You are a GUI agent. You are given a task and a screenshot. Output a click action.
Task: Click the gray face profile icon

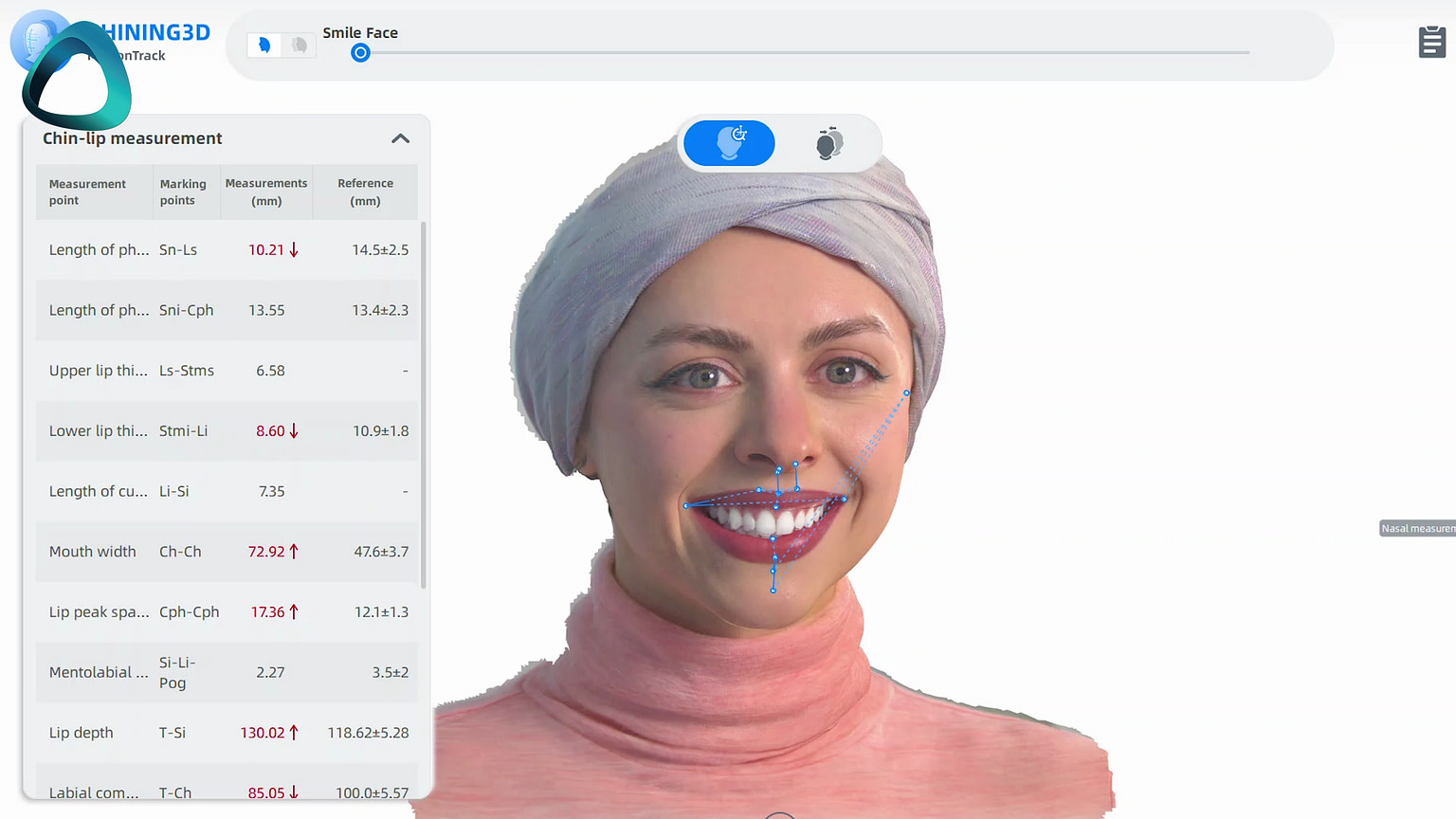coord(299,44)
